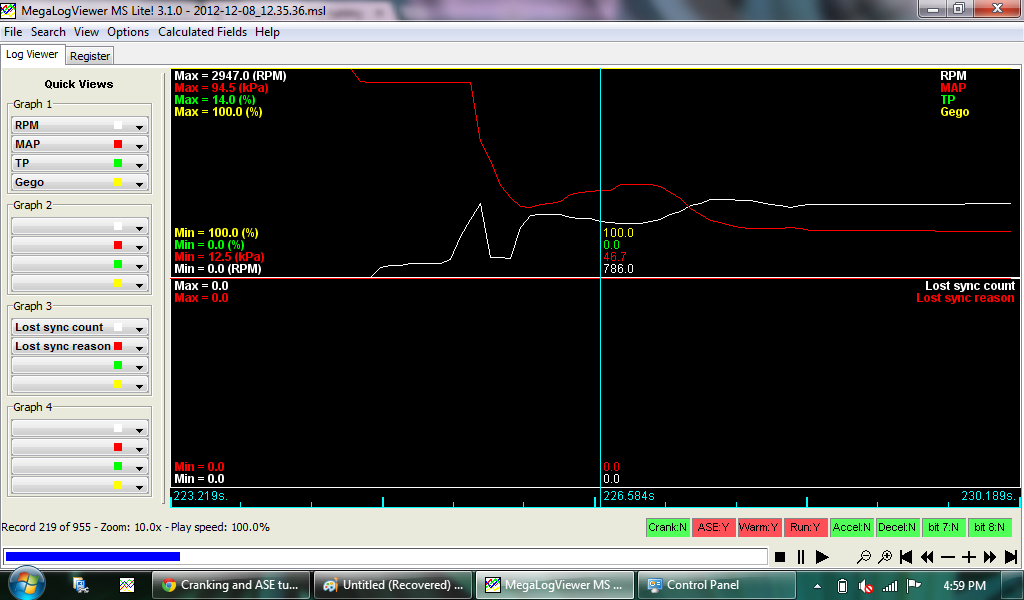
Task: Click the bit 7:N status indicator
Action: click(x=944, y=528)
